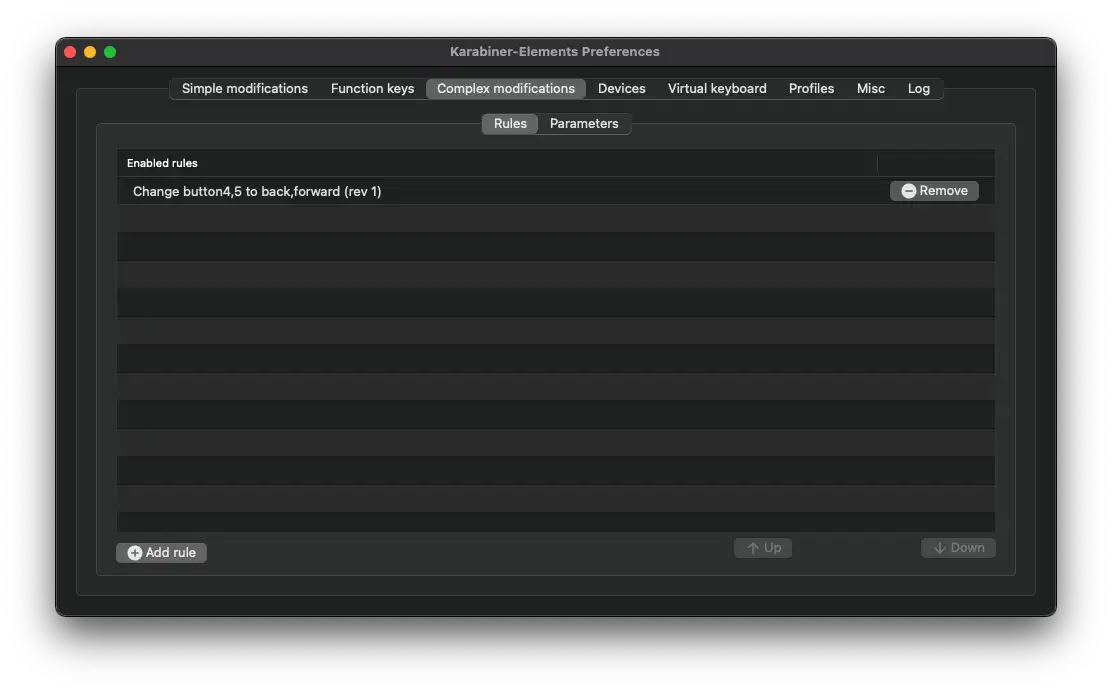This screenshot has width=1112, height=690.
Task: Minimize the Preferences window with yellow button
Action: pos(90,52)
